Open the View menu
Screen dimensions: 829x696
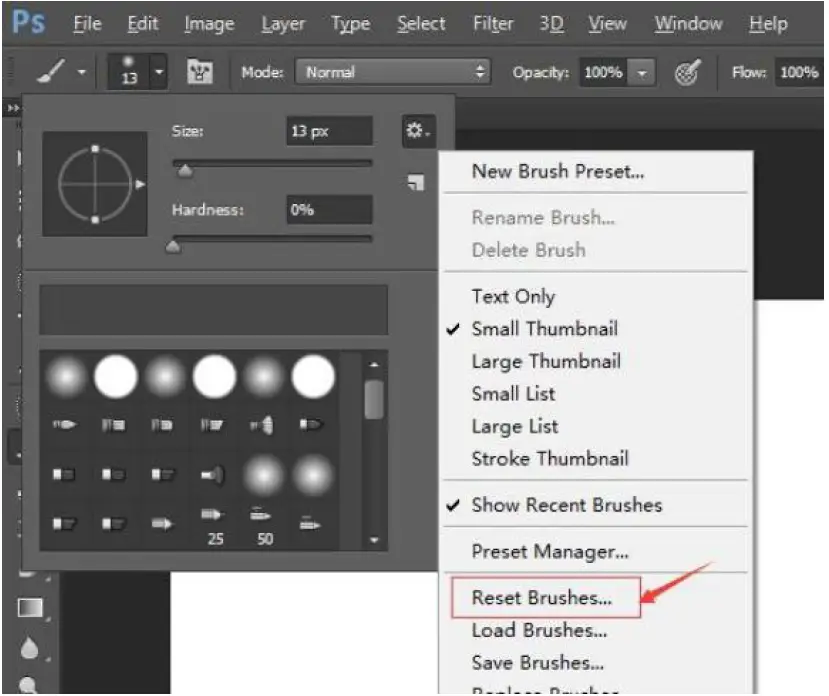tap(607, 24)
